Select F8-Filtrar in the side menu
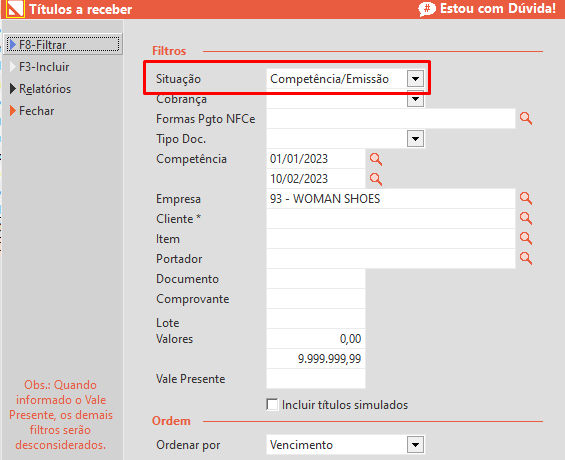The width and height of the screenshot is (565, 460). [63, 44]
